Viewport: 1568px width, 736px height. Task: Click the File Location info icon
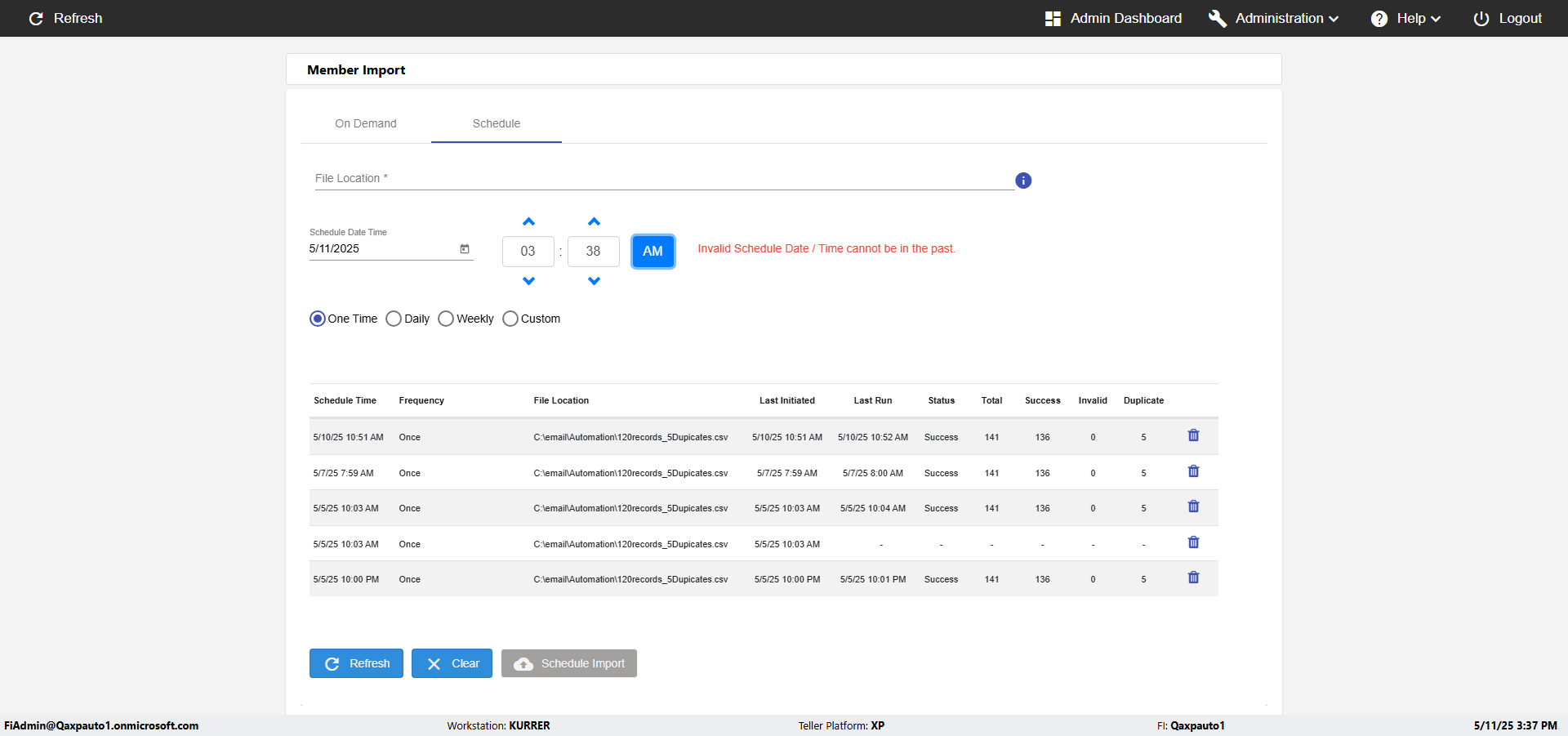pos(1023,181)
